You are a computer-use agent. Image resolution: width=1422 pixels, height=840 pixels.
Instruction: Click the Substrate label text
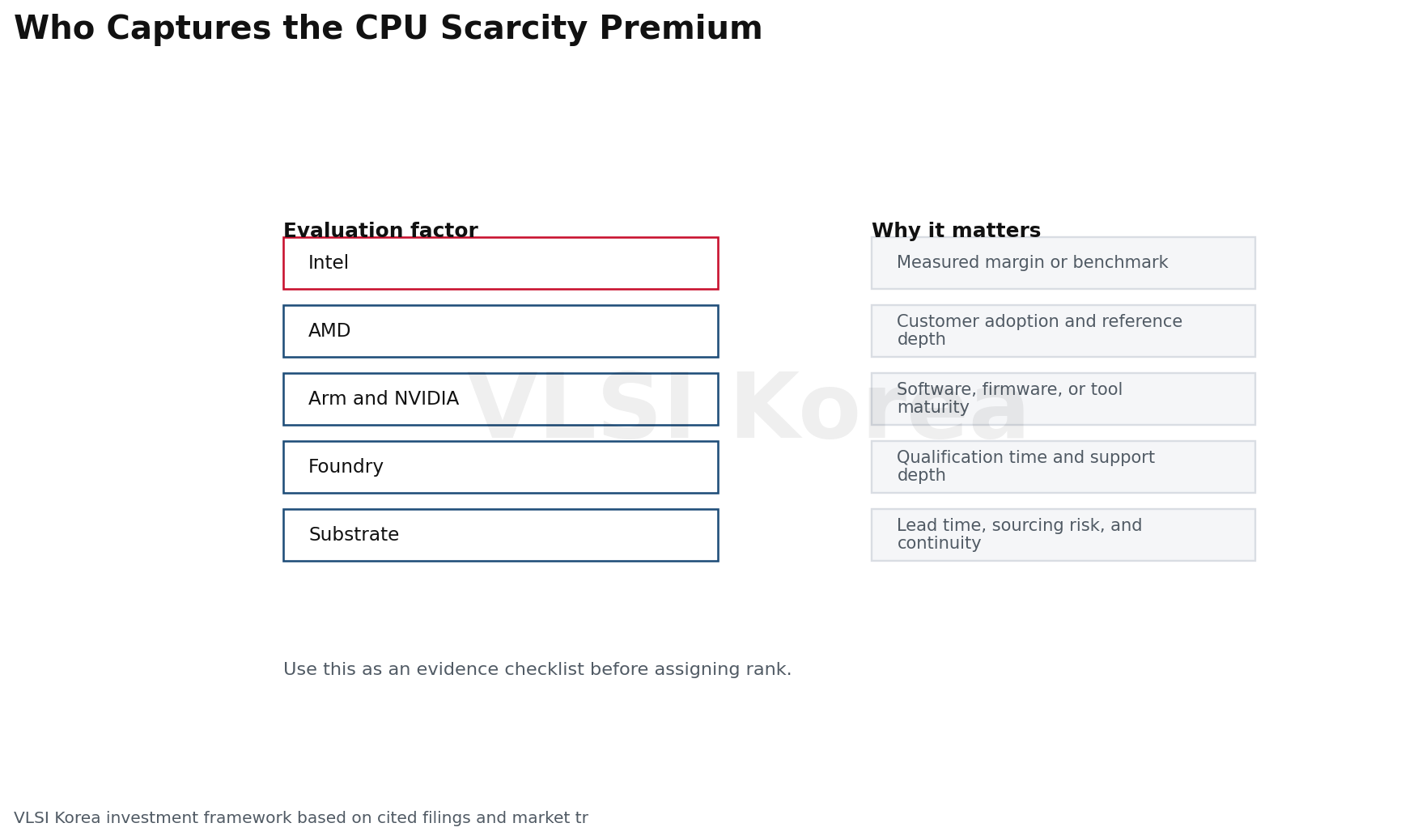tap(354, 535)
